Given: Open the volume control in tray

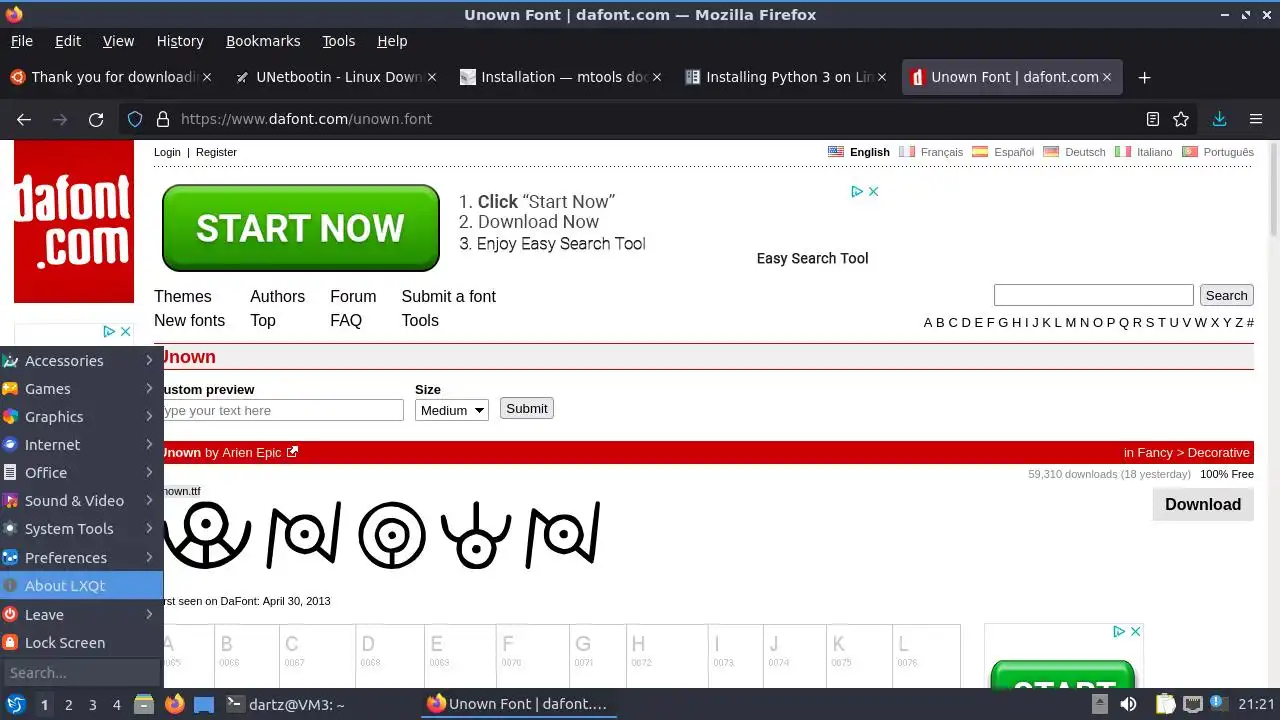Looking at the screenshot, I should [x=1128, y=704].
